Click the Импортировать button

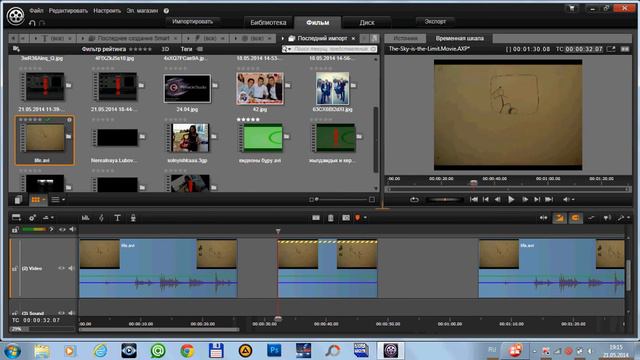pos(193,21)
